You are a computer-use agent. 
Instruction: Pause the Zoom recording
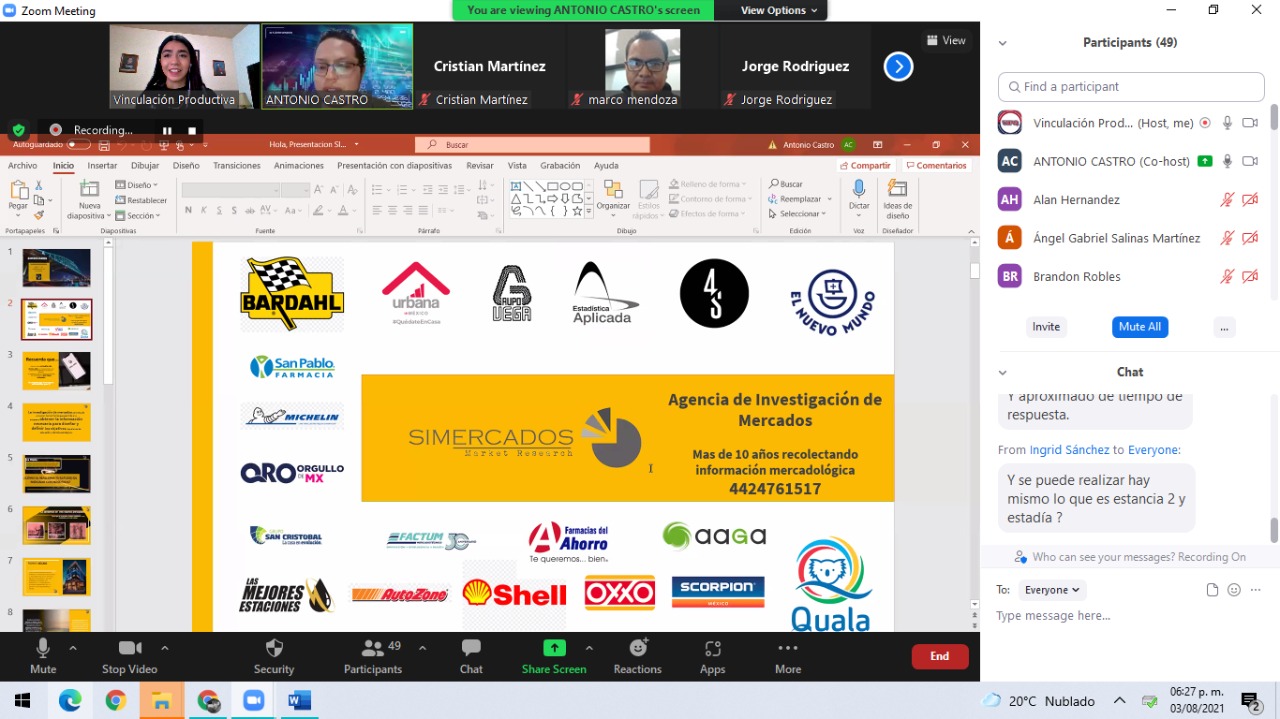pyautogui.click(x=167, y=130)
